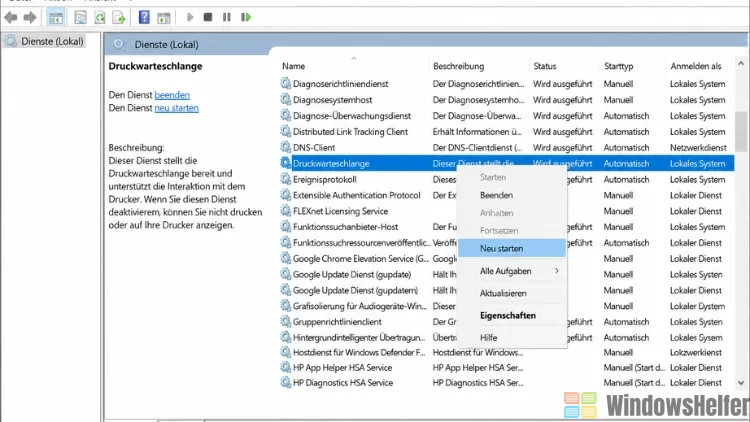This screenshot has height=422, width=750.
Task: Click the vertical scrollbar thumb
Action: (741, 132)
